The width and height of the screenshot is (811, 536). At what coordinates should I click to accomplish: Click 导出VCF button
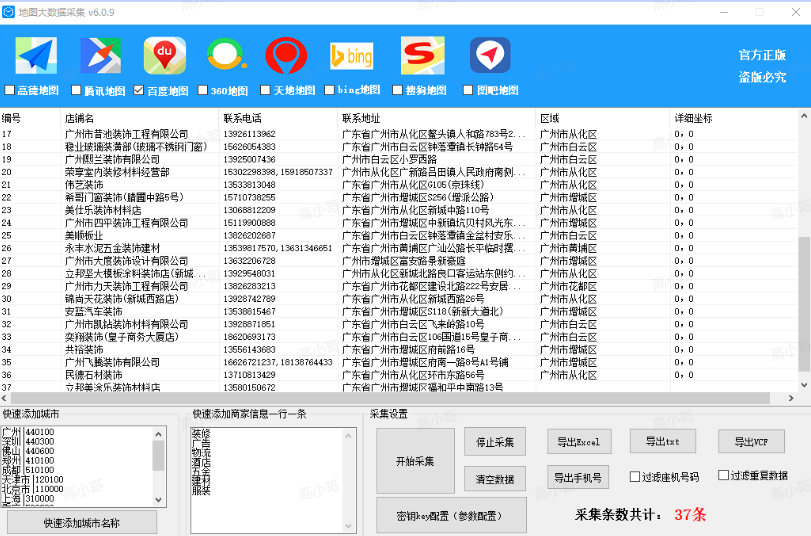(x=751, y=441)
